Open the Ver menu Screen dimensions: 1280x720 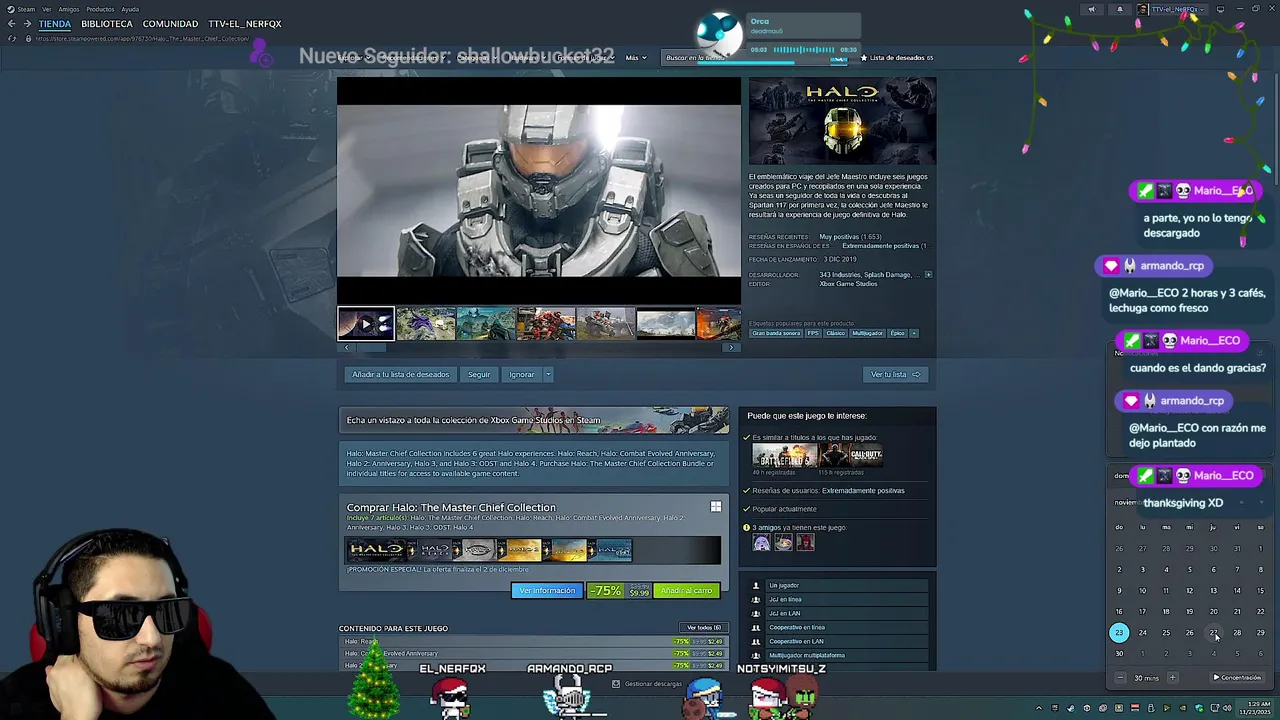point(46,9)
